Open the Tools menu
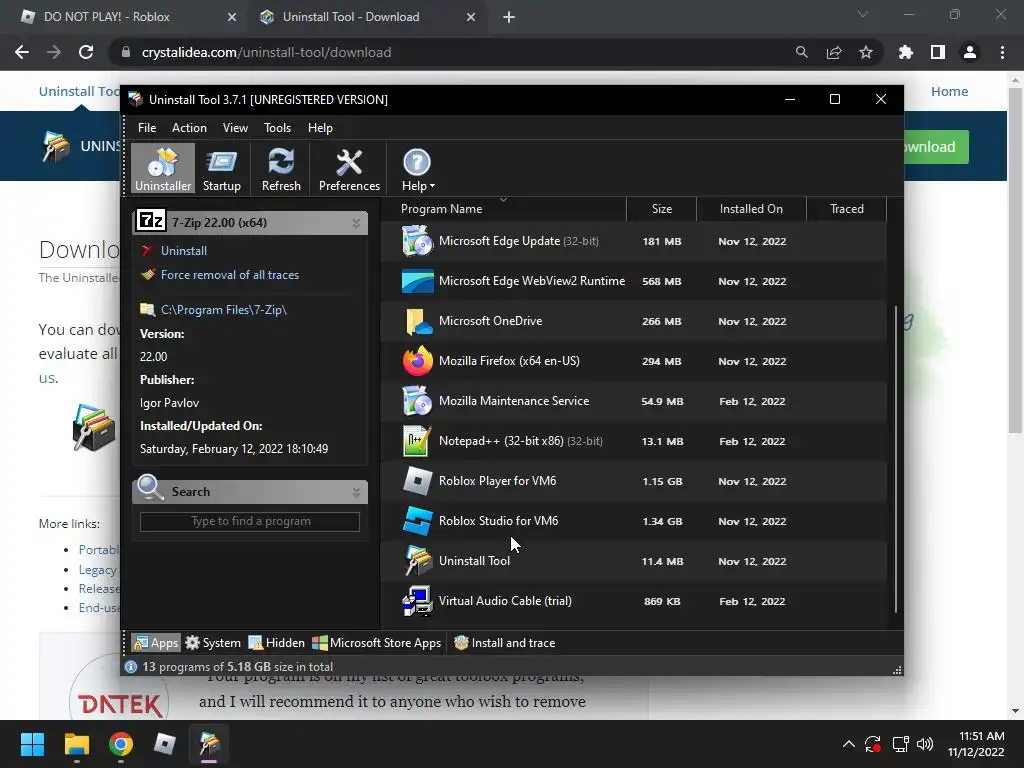This screenshot has width=1024, height=768. tap(278, 128)
